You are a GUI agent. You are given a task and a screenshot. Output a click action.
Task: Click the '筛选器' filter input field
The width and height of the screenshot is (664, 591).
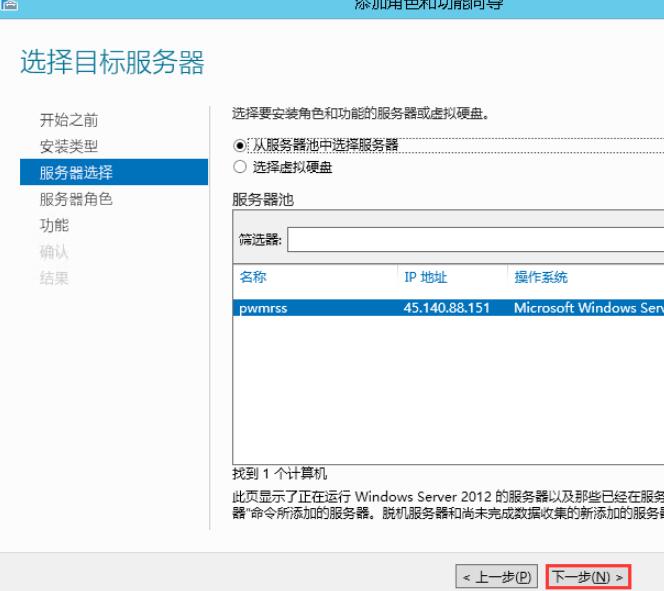pos(476,240)
